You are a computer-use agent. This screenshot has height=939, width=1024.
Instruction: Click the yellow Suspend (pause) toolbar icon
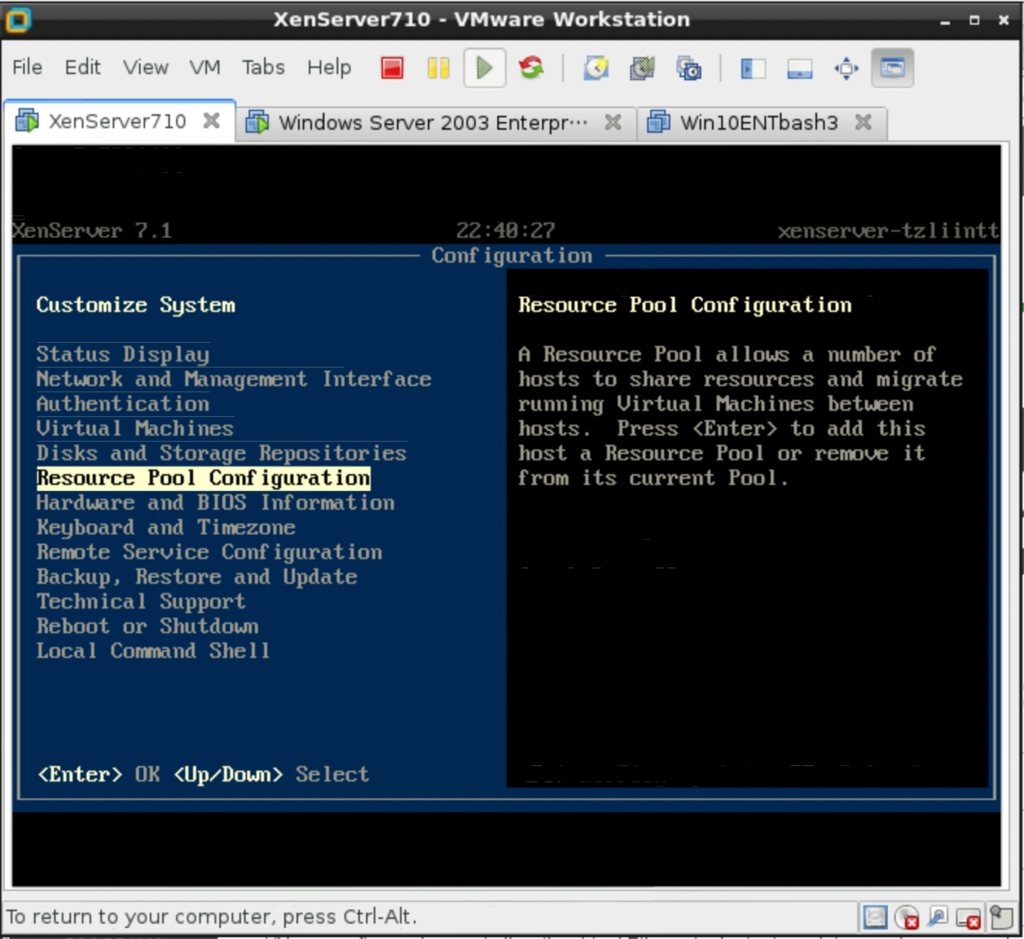click(438, 67)
